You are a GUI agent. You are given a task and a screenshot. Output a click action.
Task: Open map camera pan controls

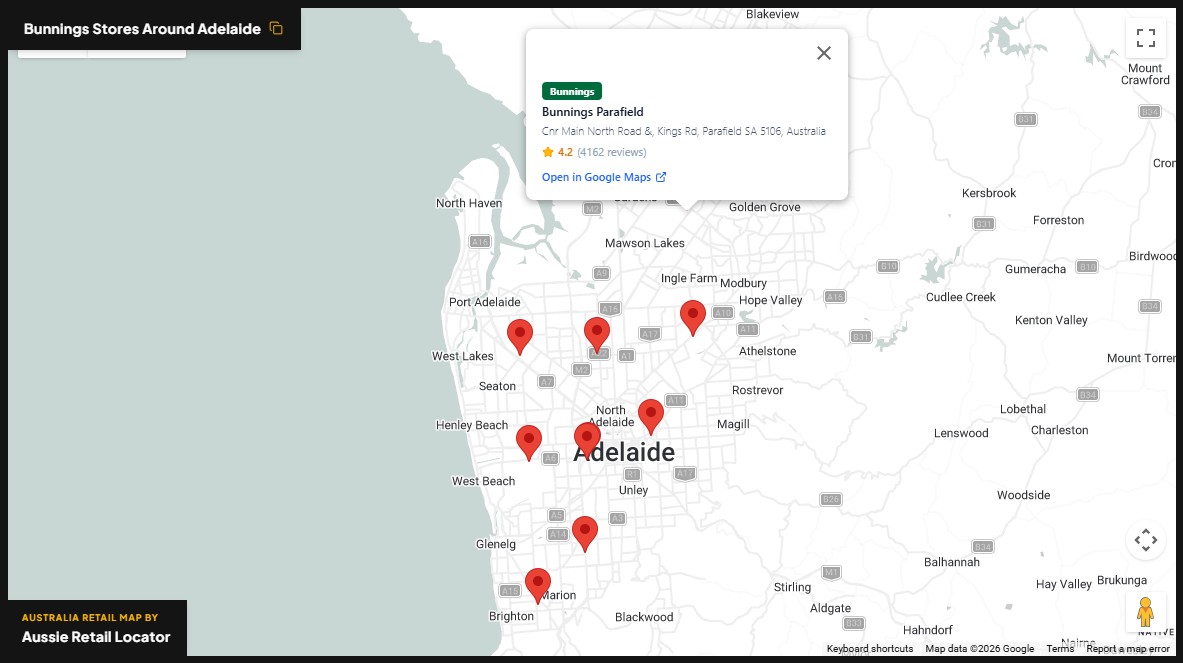[x=1145, y=540]
